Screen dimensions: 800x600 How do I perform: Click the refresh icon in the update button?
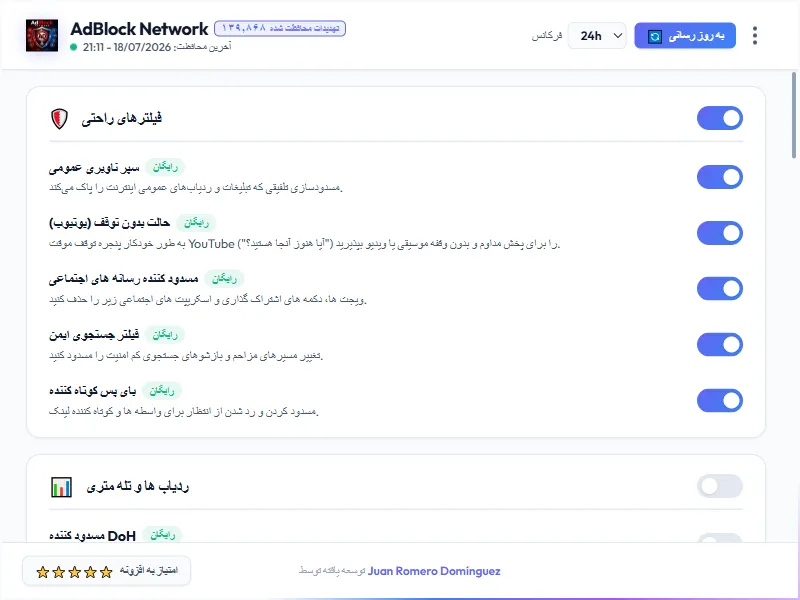coord(655,36)
